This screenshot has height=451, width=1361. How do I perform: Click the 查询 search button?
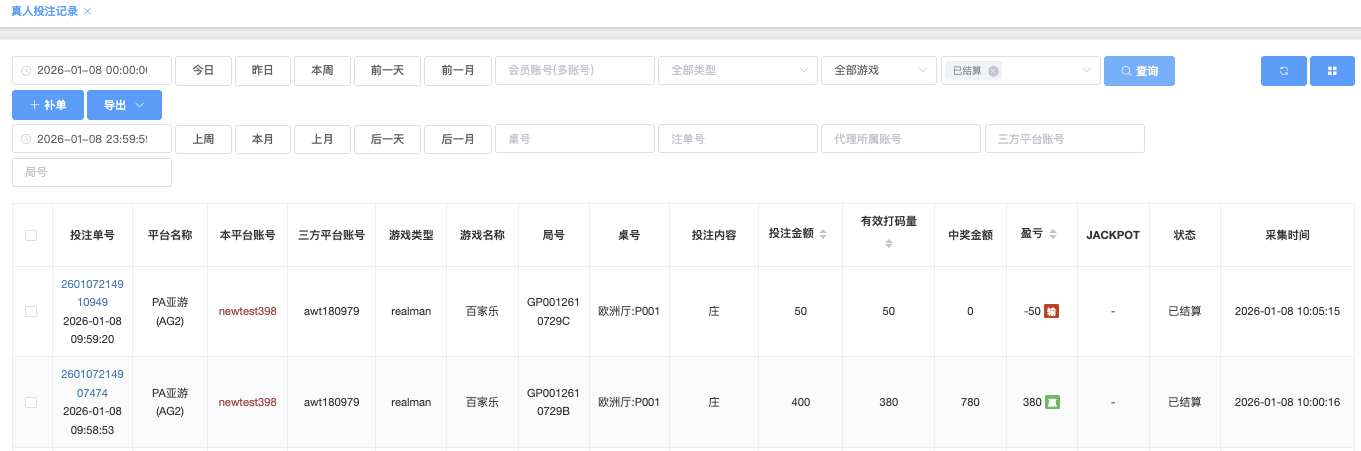click(1139, 71)
